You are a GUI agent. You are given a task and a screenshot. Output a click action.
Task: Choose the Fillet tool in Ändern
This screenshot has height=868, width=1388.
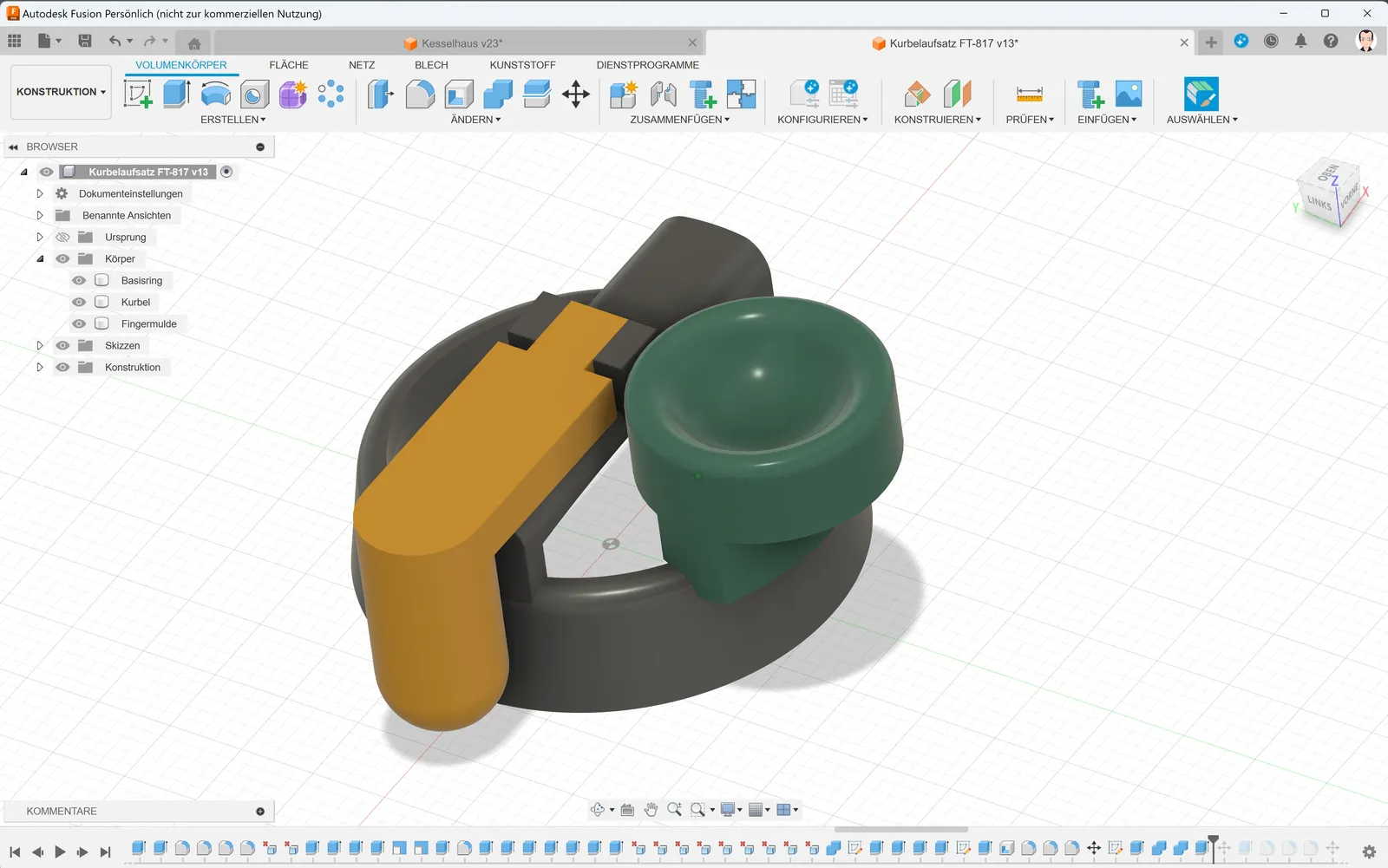[420, 94]
